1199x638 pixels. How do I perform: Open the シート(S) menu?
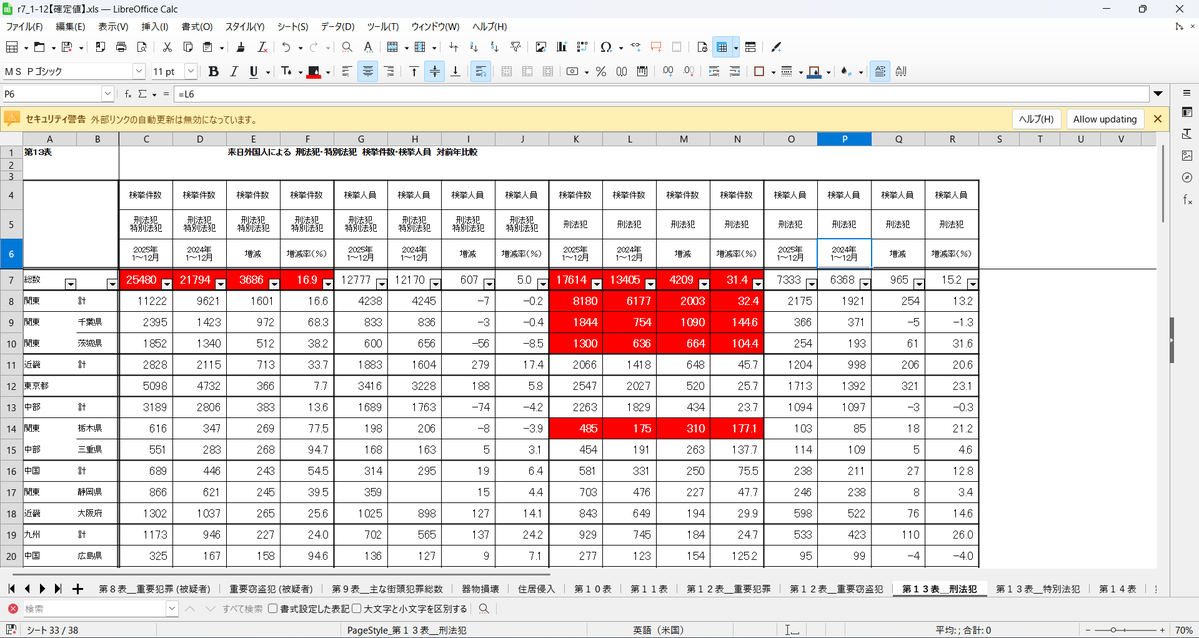[292, 27]
